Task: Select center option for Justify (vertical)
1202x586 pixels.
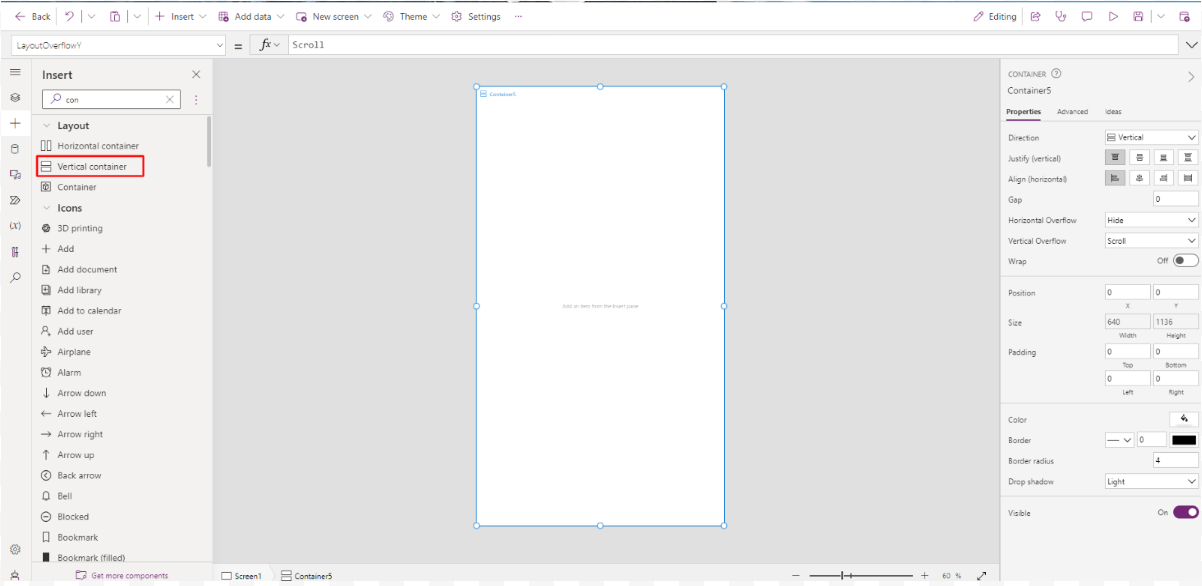Action: [1139, 157]
